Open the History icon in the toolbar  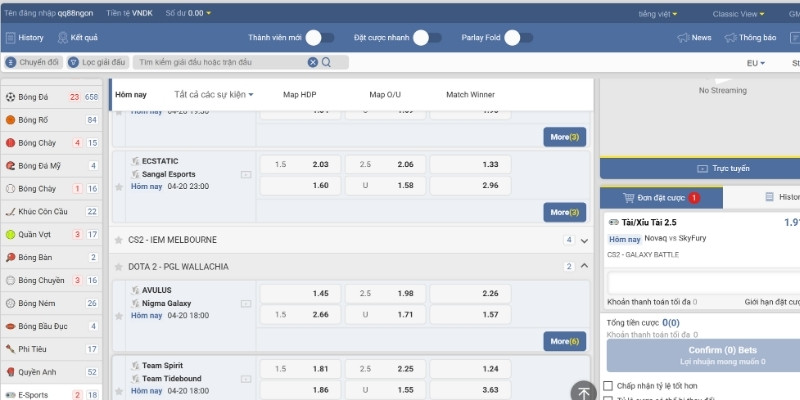[x=10, y=37]
